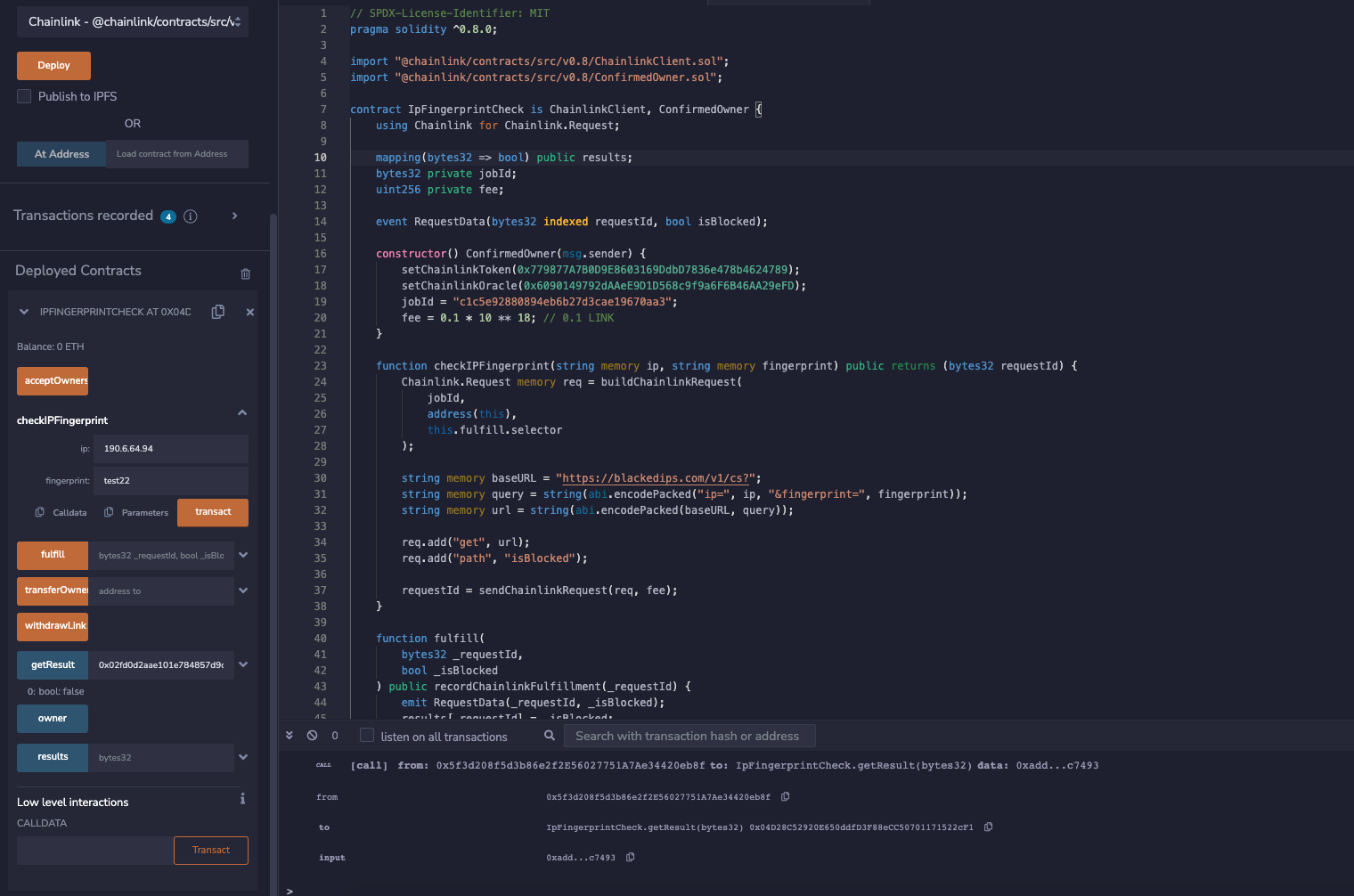The width and height of the screenshot is (1354, 896).
Task: Click the contract IpFingerprintCheck declaration line
Action: pos(556,110)
